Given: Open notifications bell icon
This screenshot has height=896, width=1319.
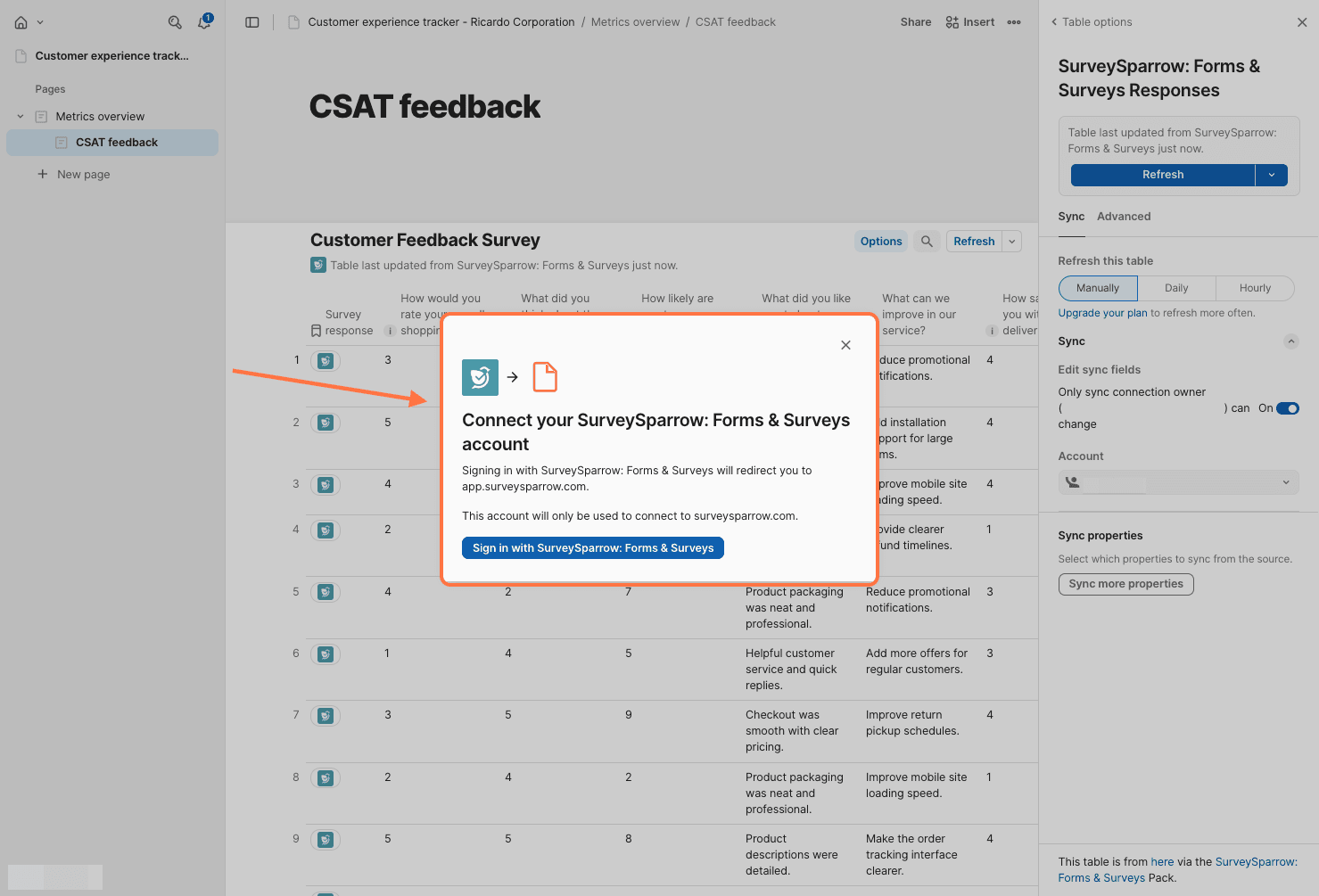Looking at the screenshot, I should click(x=204, y=22).
